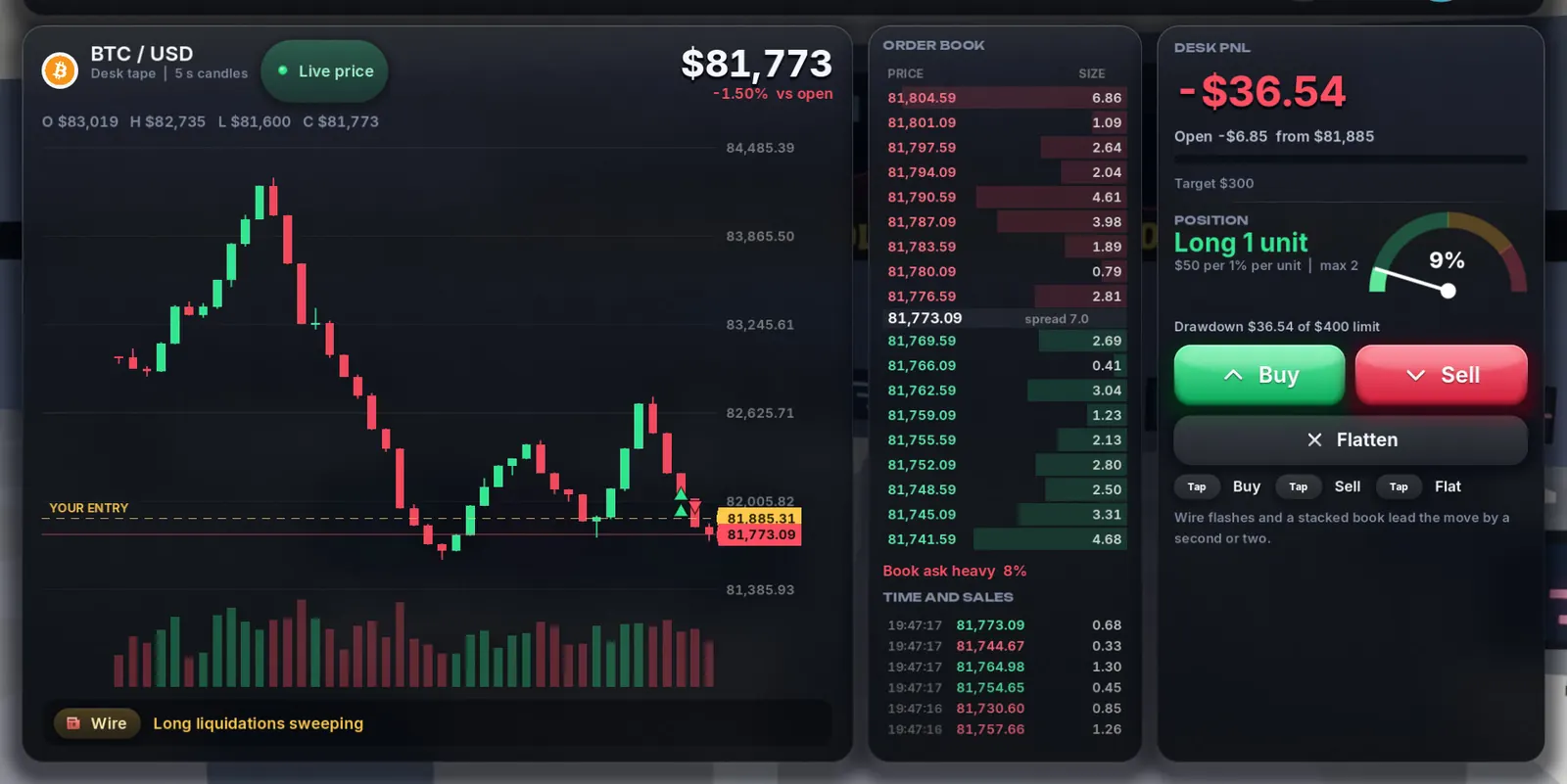
Task: Click the Tap key hint beside Buy
Action: point(1197,486)
